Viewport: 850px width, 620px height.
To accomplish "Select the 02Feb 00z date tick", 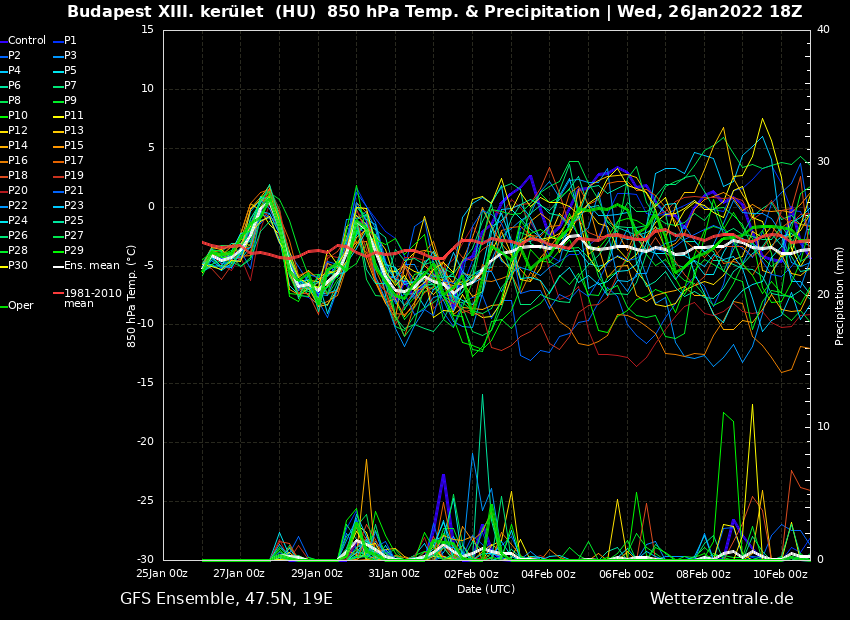I will 471,574.
